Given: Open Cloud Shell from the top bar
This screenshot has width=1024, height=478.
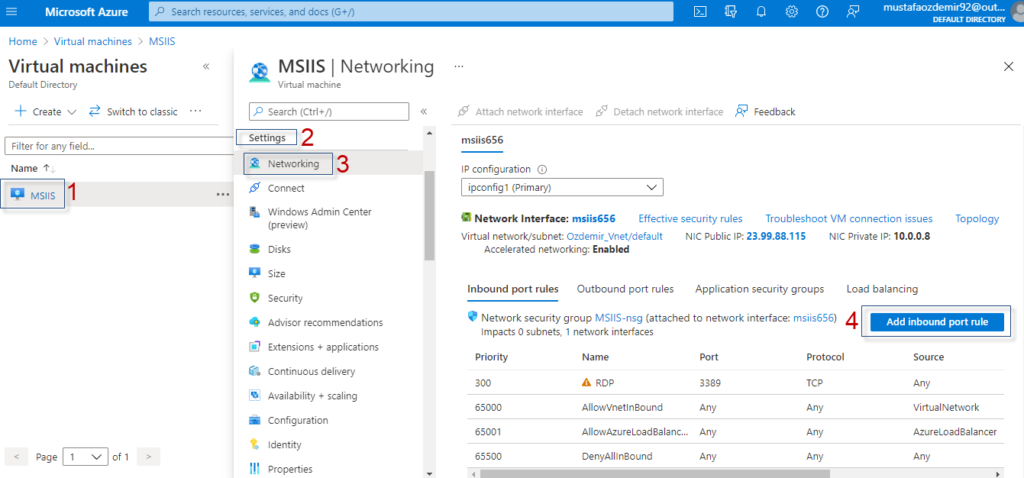Looking at the screenshot, I should pyautogui.click(x=699, y=12).
